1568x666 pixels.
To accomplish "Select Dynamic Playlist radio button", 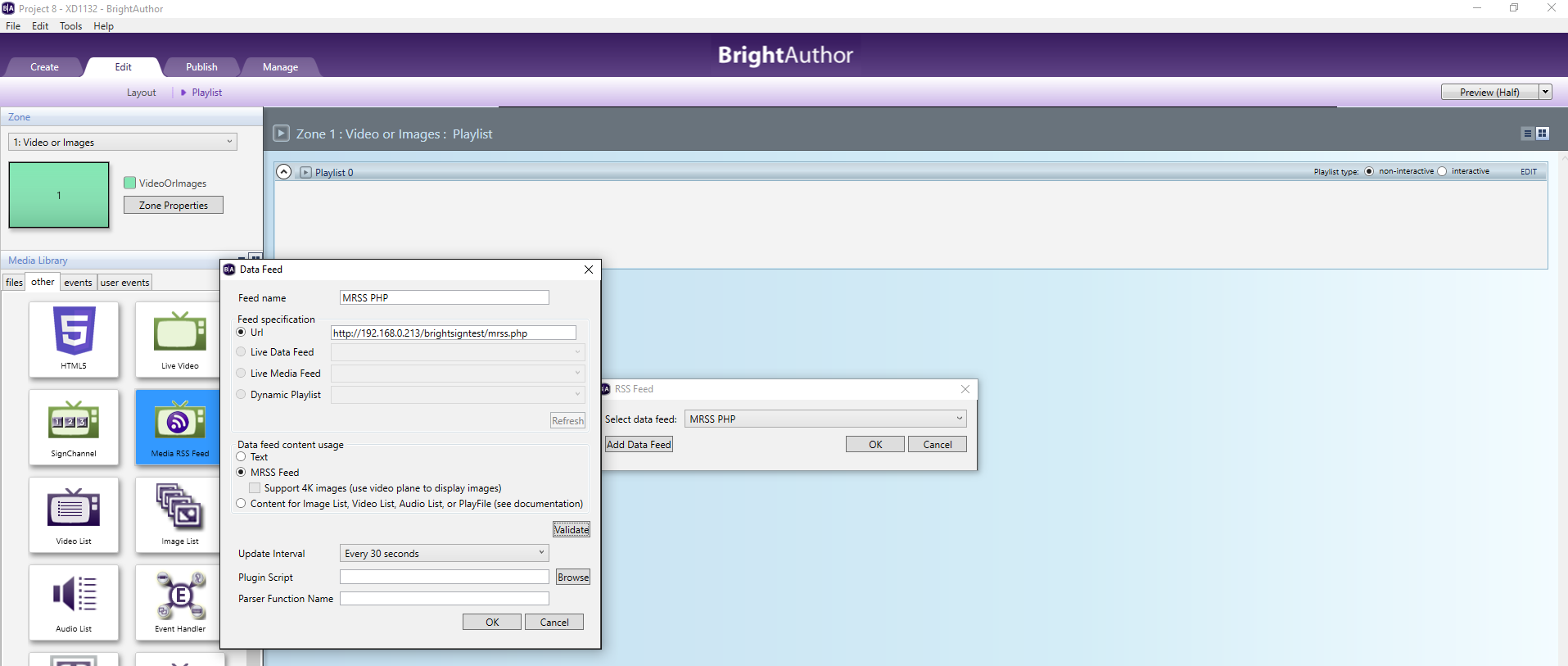I will point(241,395).
